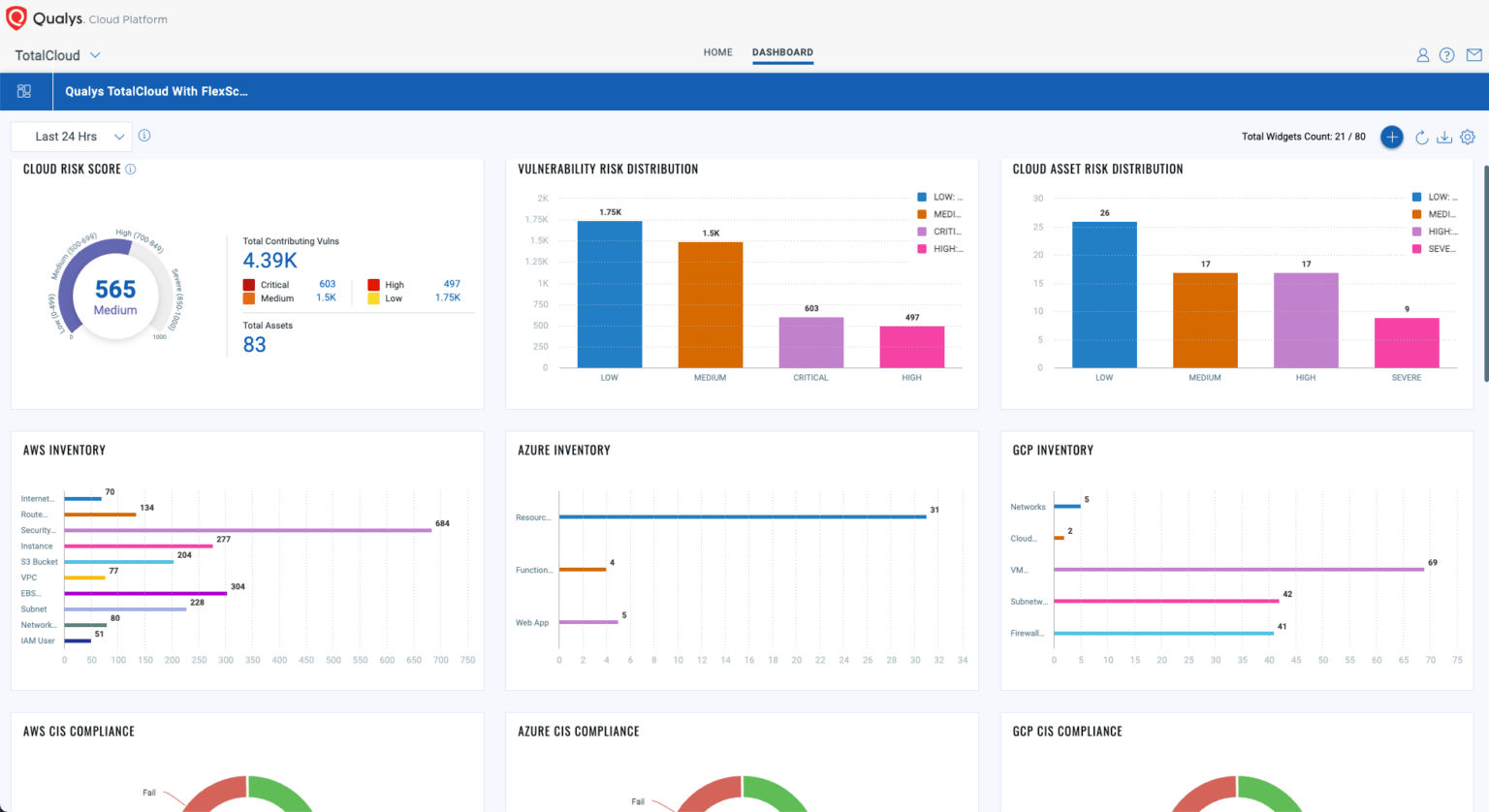Screen dimensions: 1489x812
Task: Select the DASHBOARD tab
Action: tap(781, 52)
